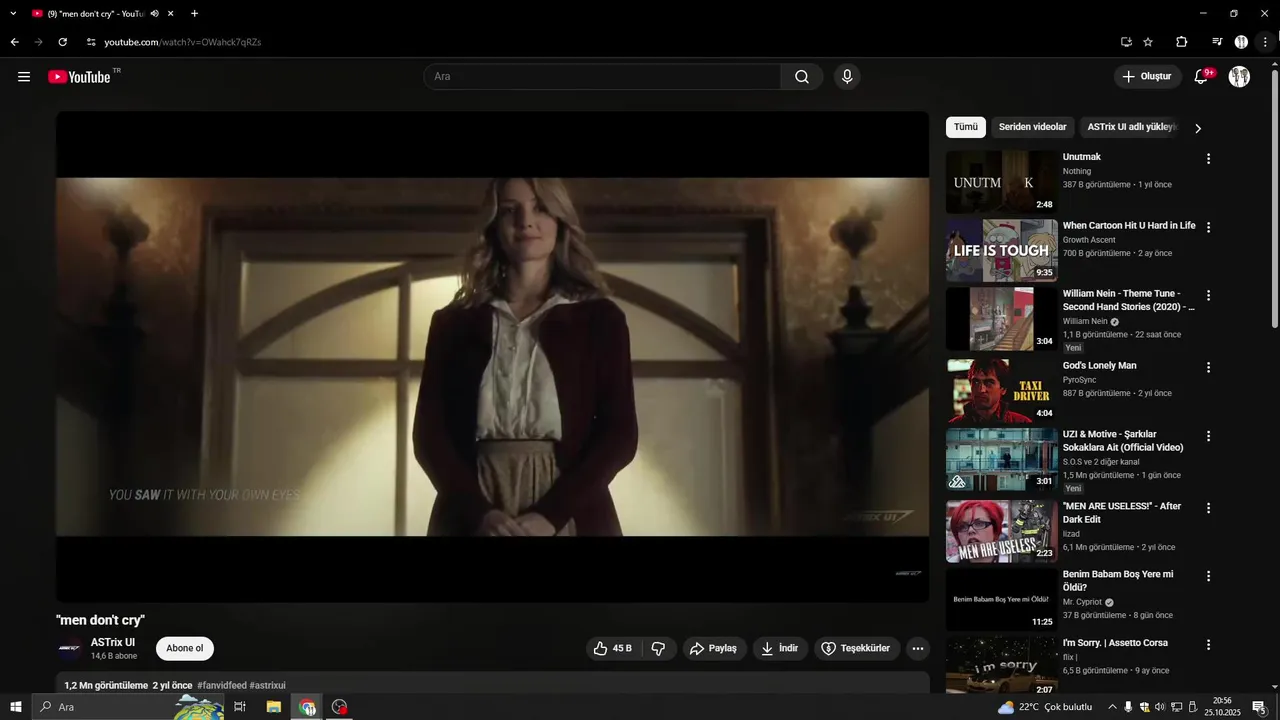1280x720 pixels.
Task: Open Chrome extensions puzzle icon
Action: 1181,42
